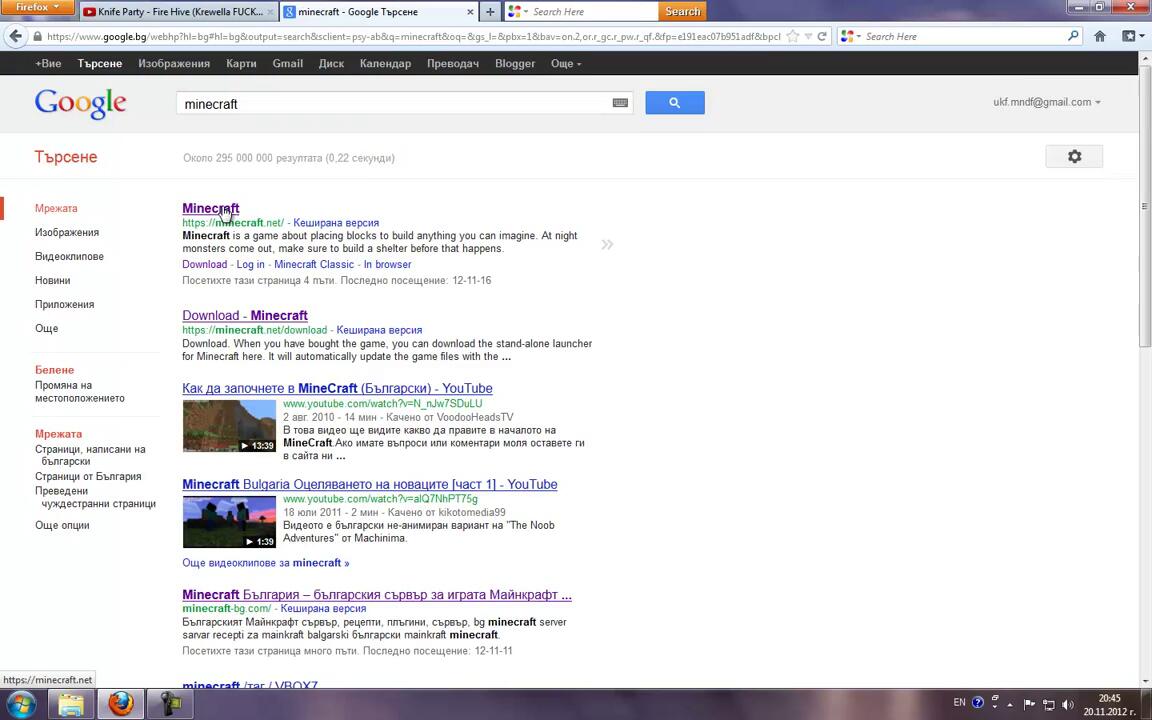Image resolution: width=1152 pixels, height=720 pixels.
Task: Open the 13:39 video thumbnail
Action: 229,425
